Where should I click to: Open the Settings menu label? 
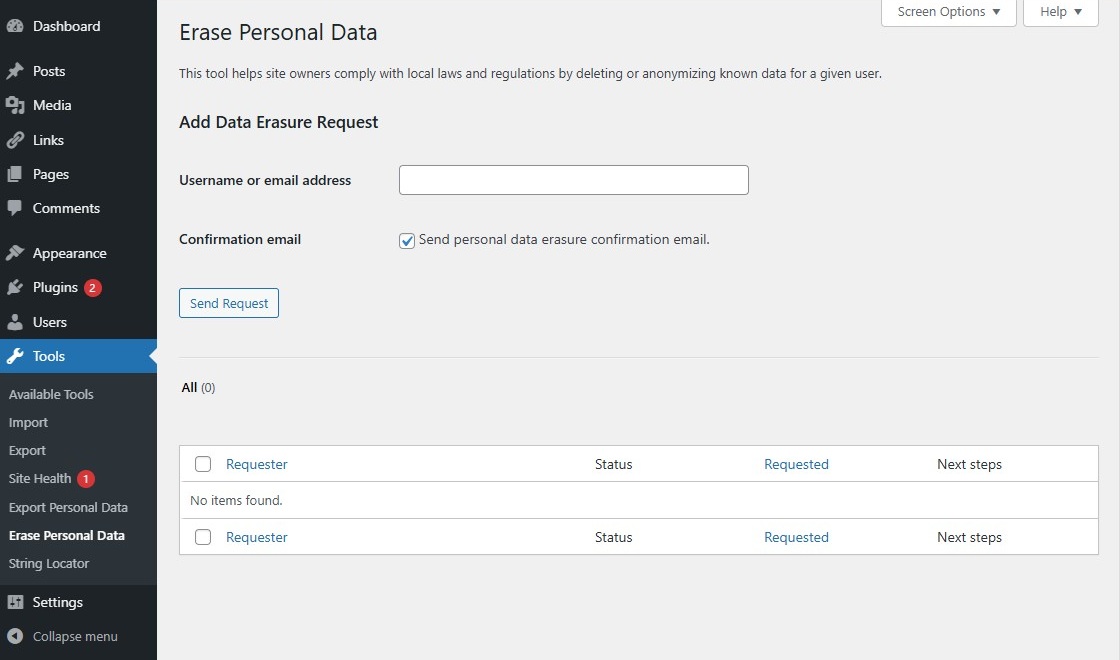(58, 602)
